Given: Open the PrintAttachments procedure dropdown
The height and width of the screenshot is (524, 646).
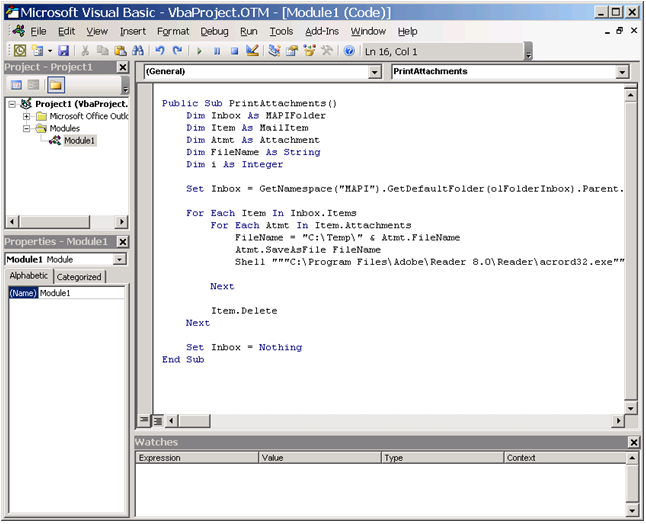Looking at the screenshot, I should click(x=622, y=72).
